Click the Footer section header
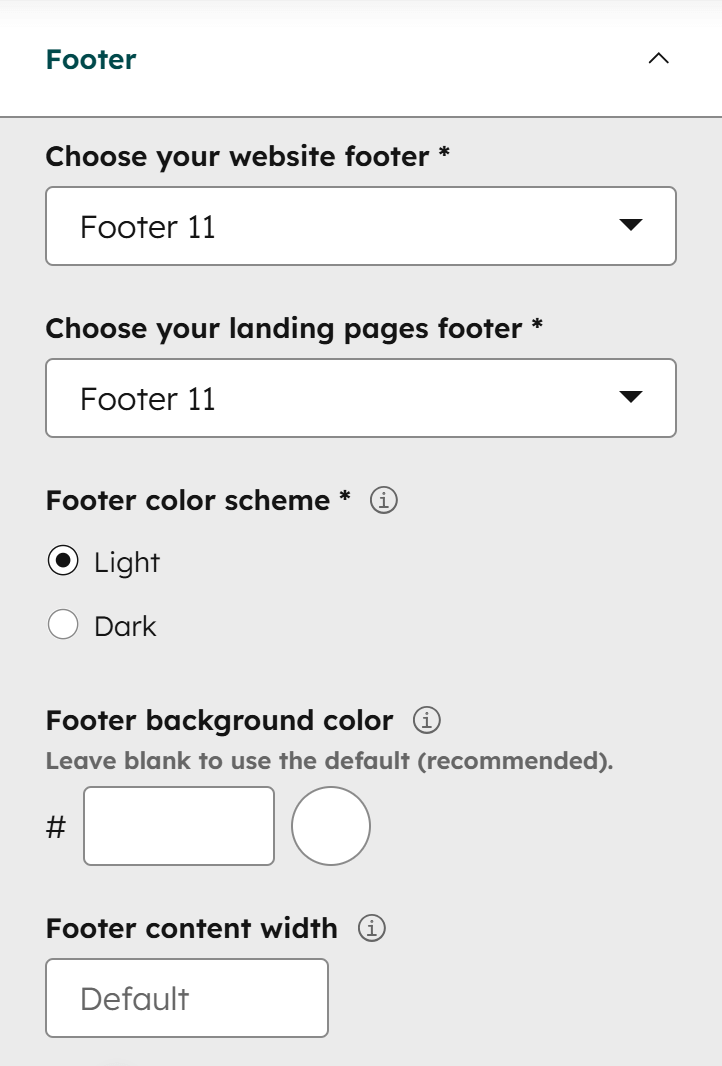722x1066 pixels. tap(360, 59)
